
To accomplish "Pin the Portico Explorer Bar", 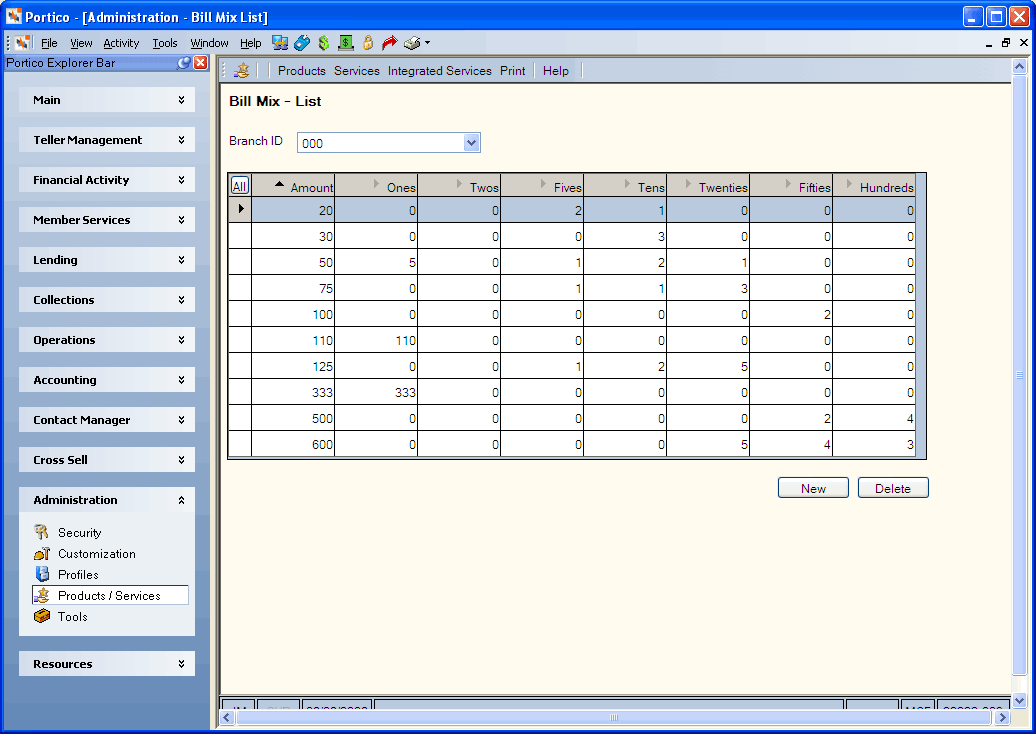I will click(x=184, y=63).
